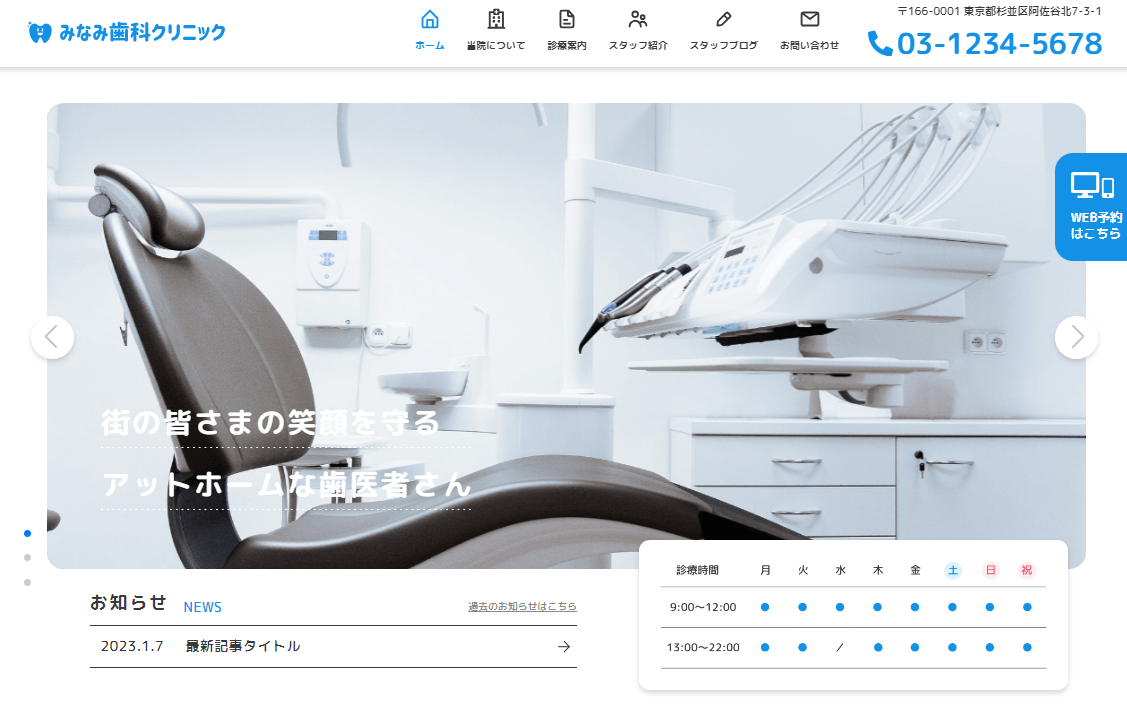Click the お問い合わせ envelope icon
The height and width of the screenshot is (709, 1127).
(808, 17)
